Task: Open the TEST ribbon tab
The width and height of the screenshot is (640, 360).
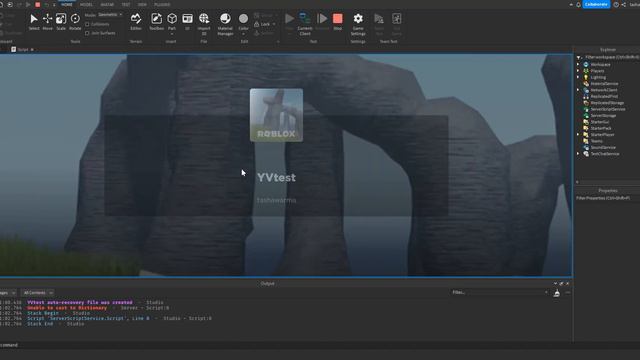Action: coord(126,4)
